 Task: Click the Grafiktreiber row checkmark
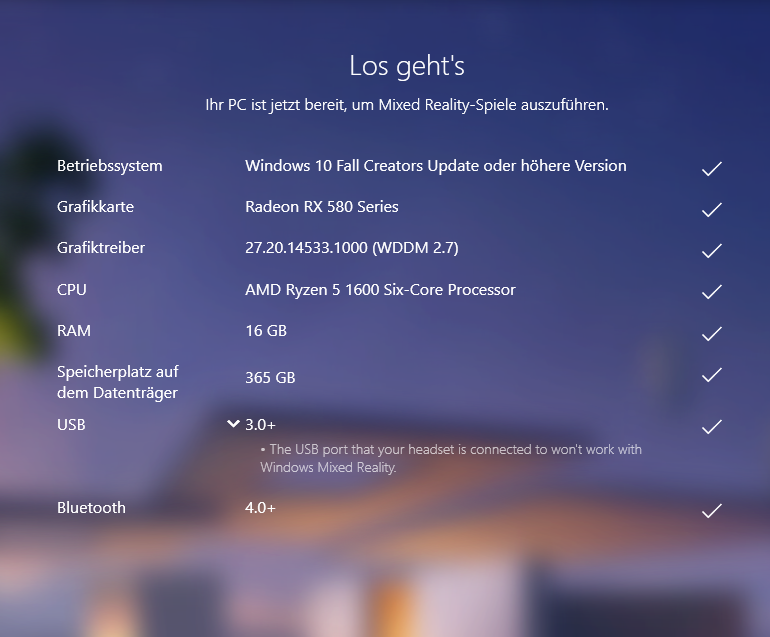pyautogui.click(x=712, y=250)
